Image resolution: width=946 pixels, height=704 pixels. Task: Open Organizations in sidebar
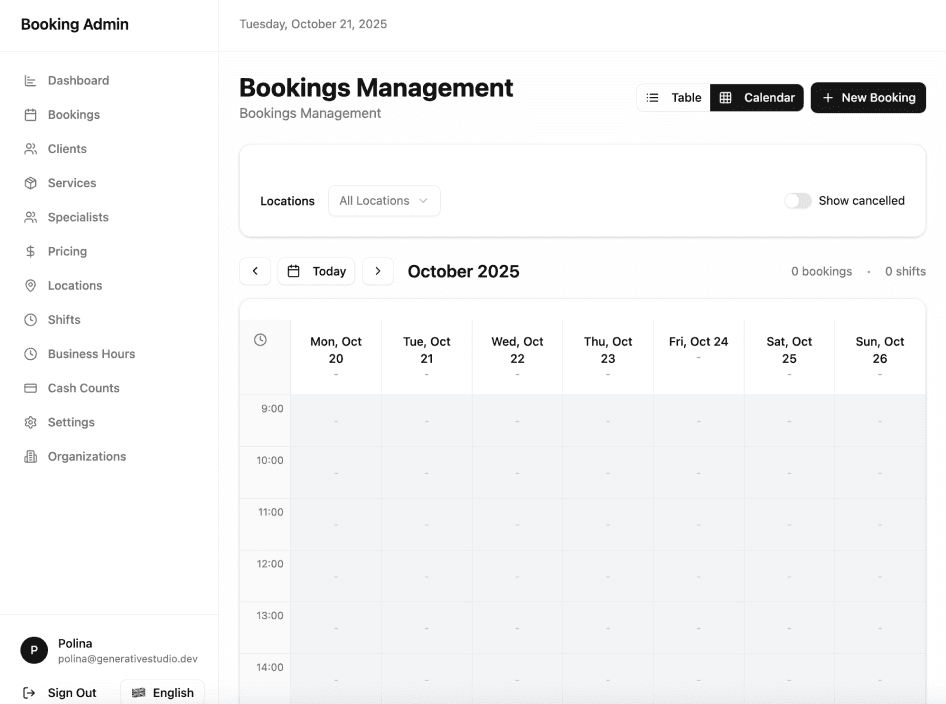tap(87, 457)
